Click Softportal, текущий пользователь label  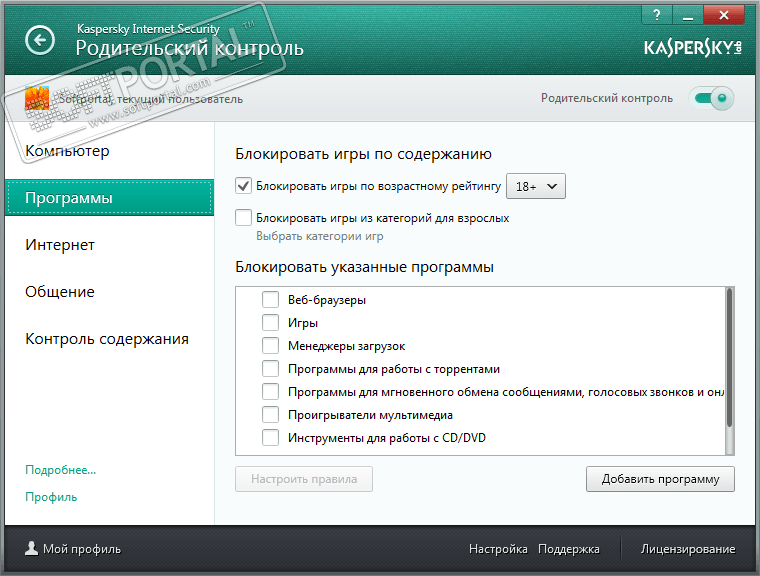click(x=151, y=99)
